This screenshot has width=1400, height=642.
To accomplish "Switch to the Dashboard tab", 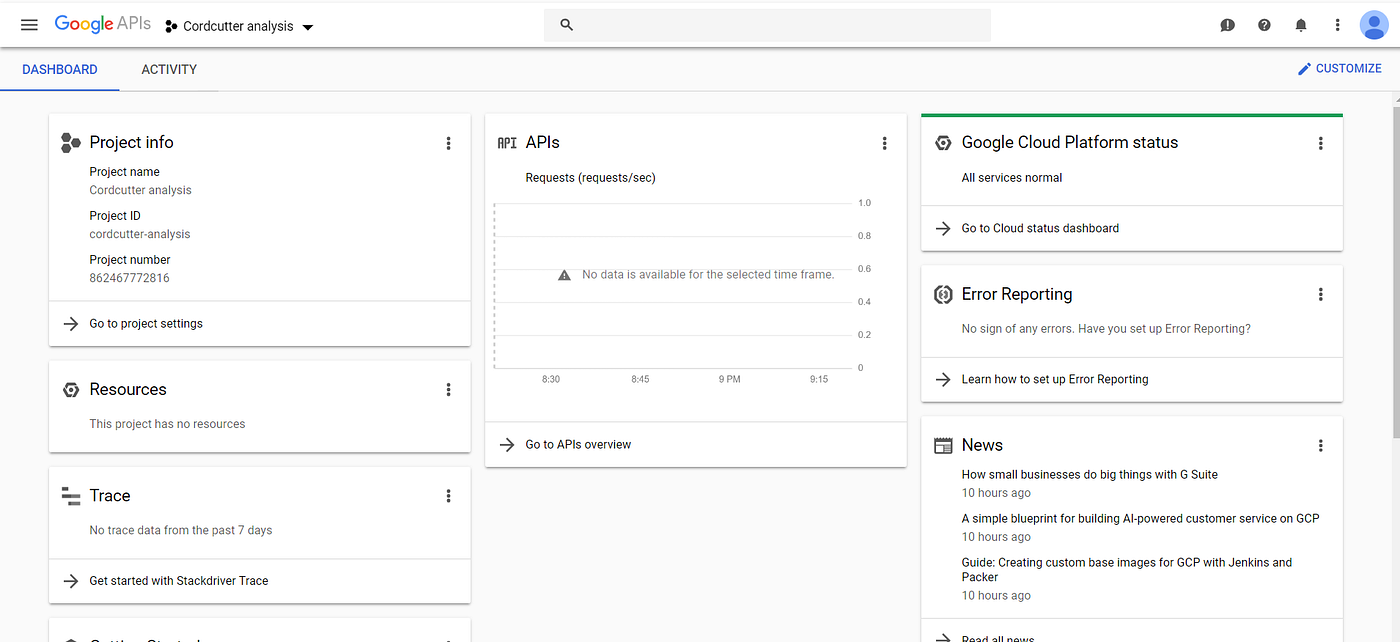I will pos(60,69).
